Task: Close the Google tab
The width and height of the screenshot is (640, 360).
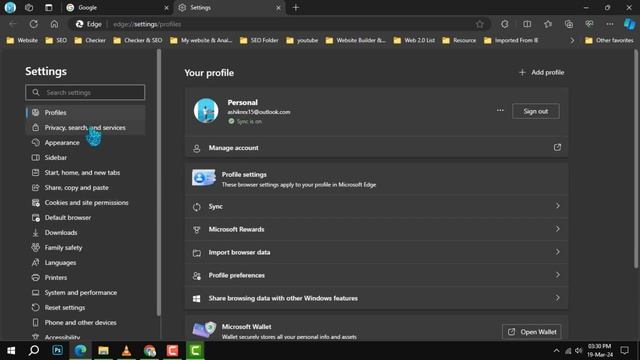Action: (x=166, y=7)
